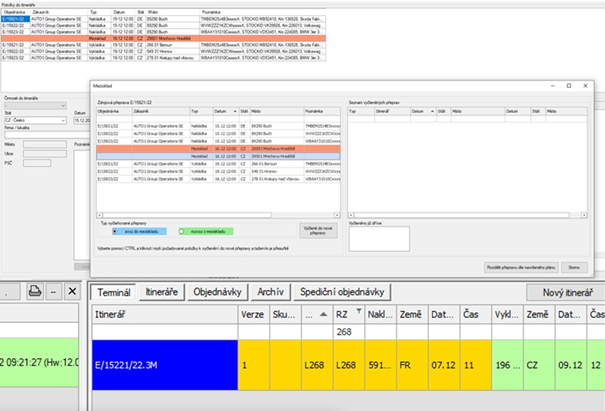
Task: Click the Ulice input field
Action: (x=45, y=154)
